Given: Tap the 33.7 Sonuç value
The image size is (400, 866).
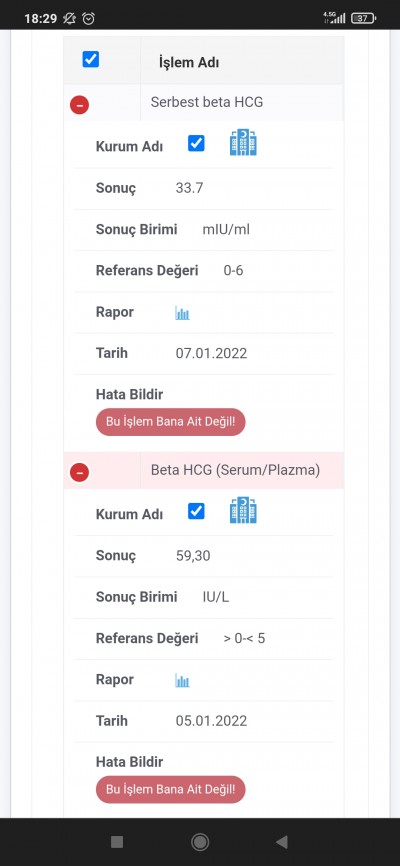Looking at the screenshot, I should click(x=190, y=188).
